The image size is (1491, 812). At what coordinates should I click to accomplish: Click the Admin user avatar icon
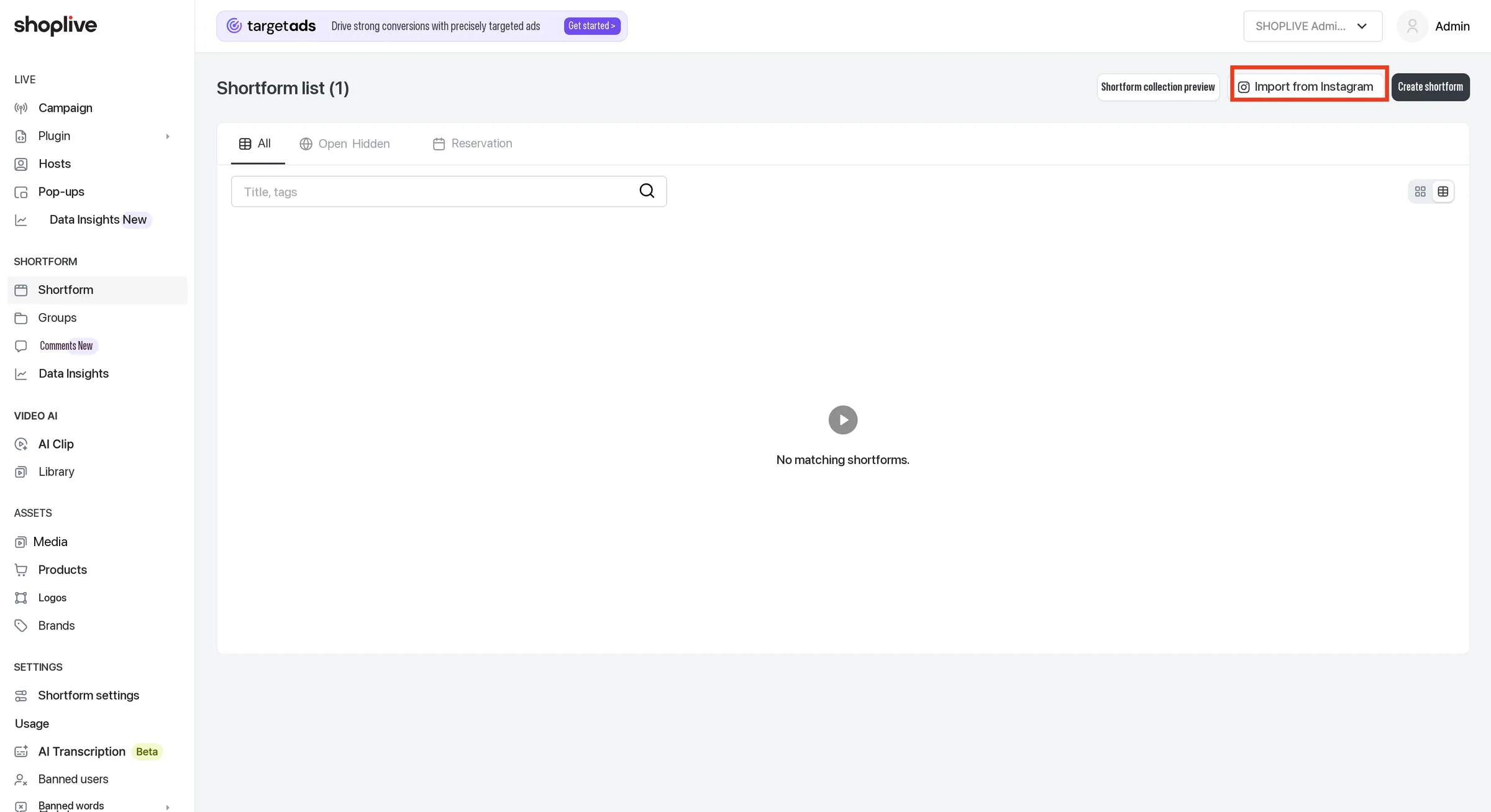pyautogui.click(x=1412, y=26)
